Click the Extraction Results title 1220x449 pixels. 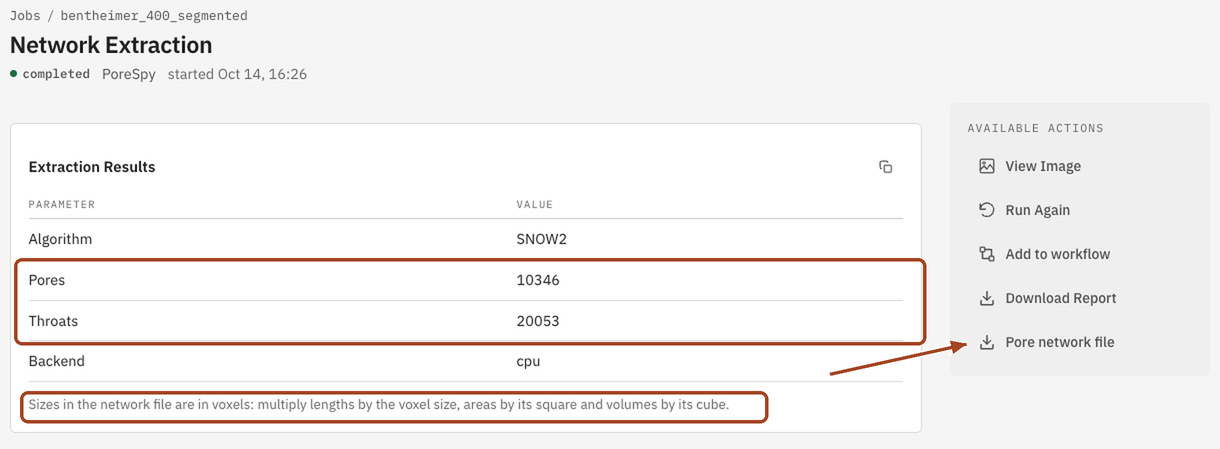[x=92, y=167]
